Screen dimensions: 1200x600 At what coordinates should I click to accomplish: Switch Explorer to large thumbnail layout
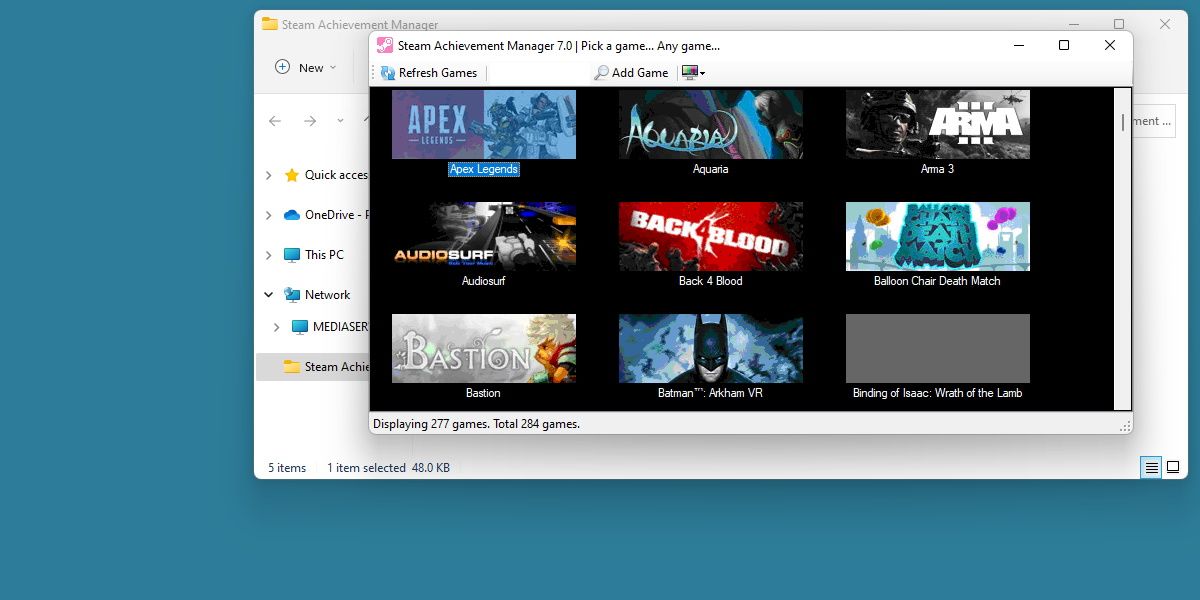point(1172,467)
